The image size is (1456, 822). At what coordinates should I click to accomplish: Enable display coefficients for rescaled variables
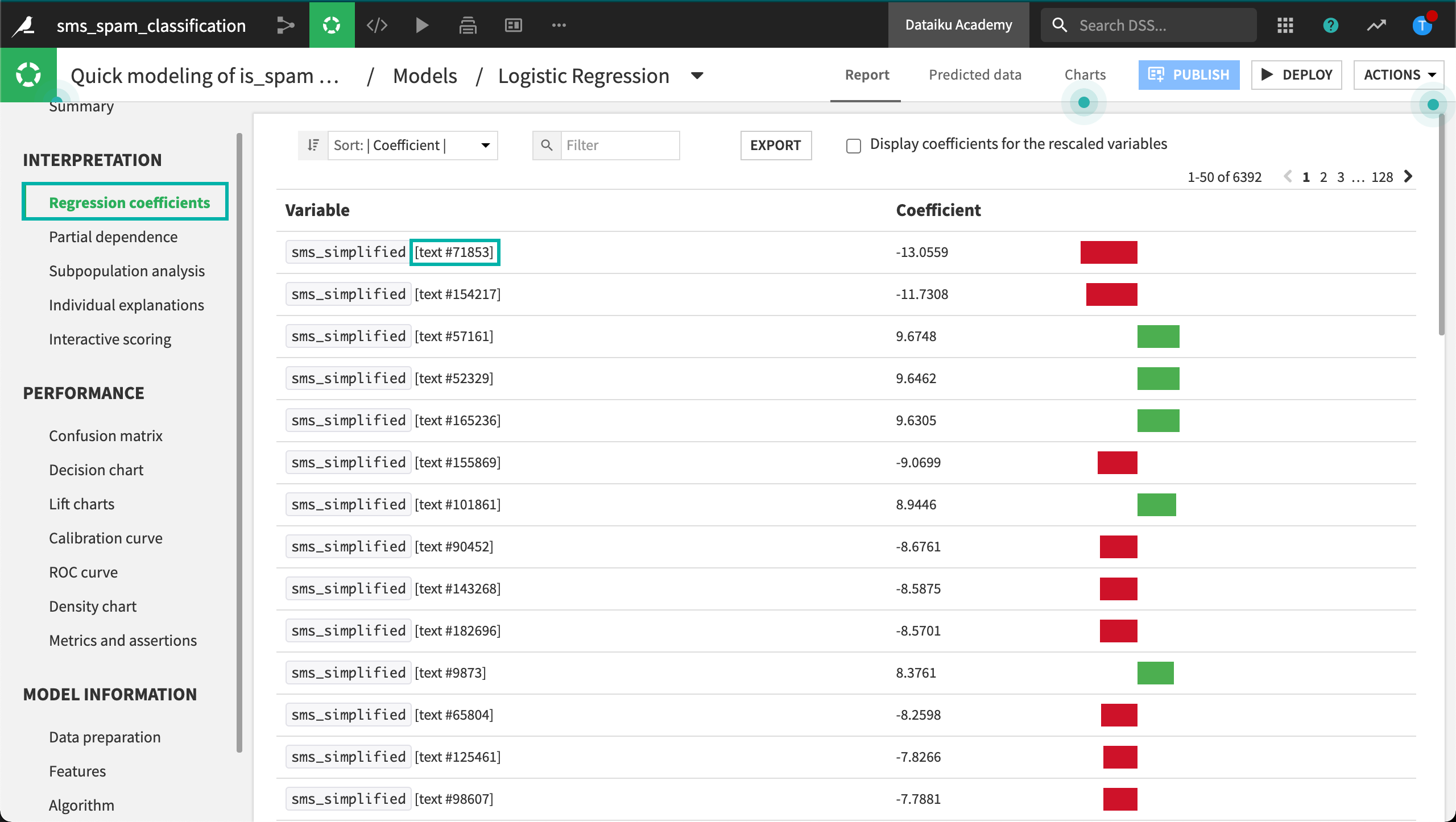(x=853, y=146)
